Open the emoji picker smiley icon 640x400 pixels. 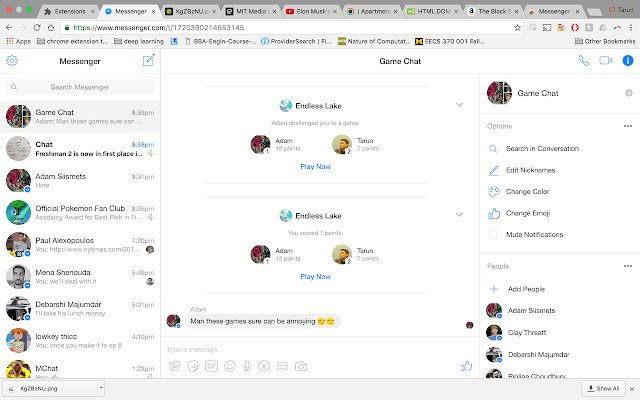click(x=230, y=366)
